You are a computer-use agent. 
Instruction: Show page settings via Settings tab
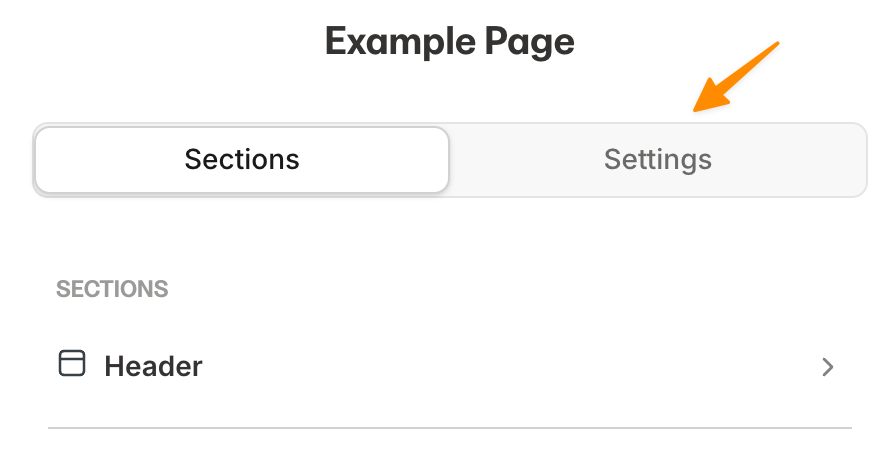tap(657, 160)
